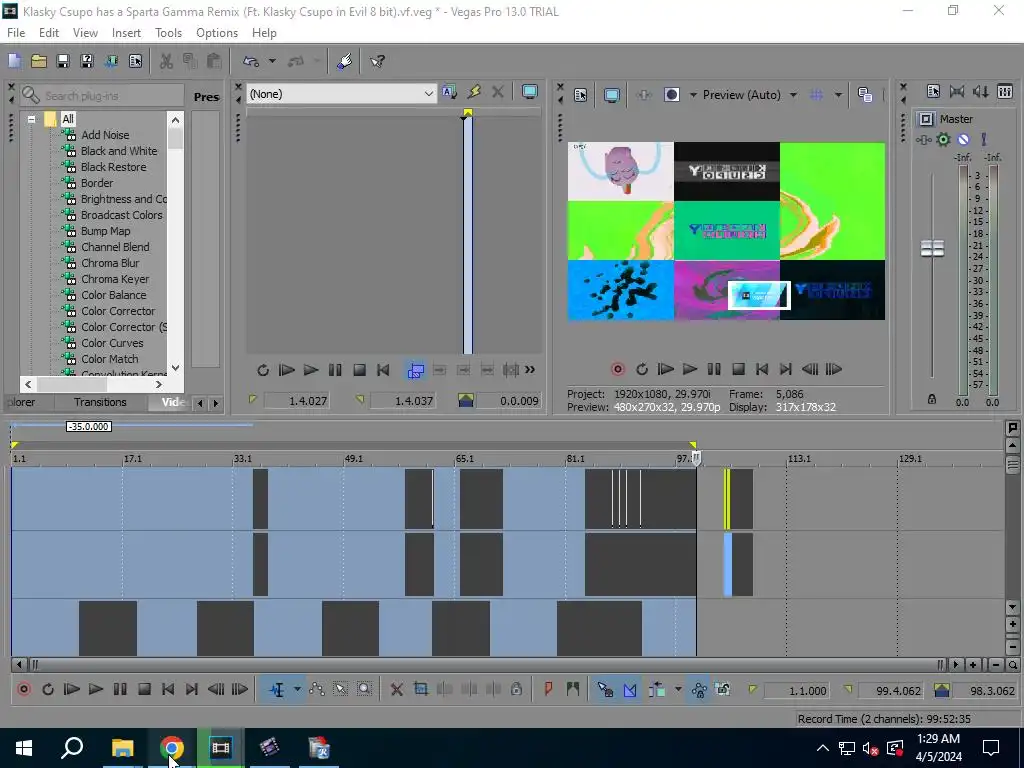Click the Trim icon on timeline toolbar
Image resolution: width=1024 pixels, height=768 pixels.
pos(421,690)
